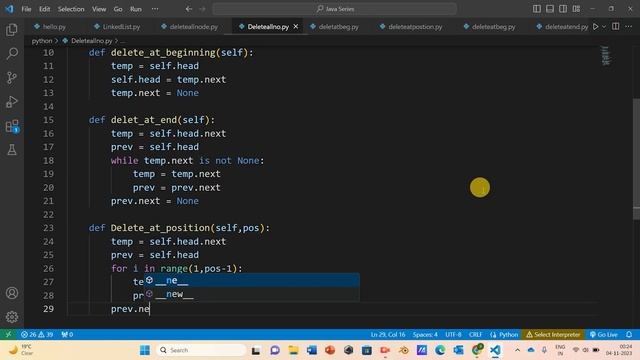
Task: Open the editor More Actions ellipsis
Action: [x=629, y=27]
